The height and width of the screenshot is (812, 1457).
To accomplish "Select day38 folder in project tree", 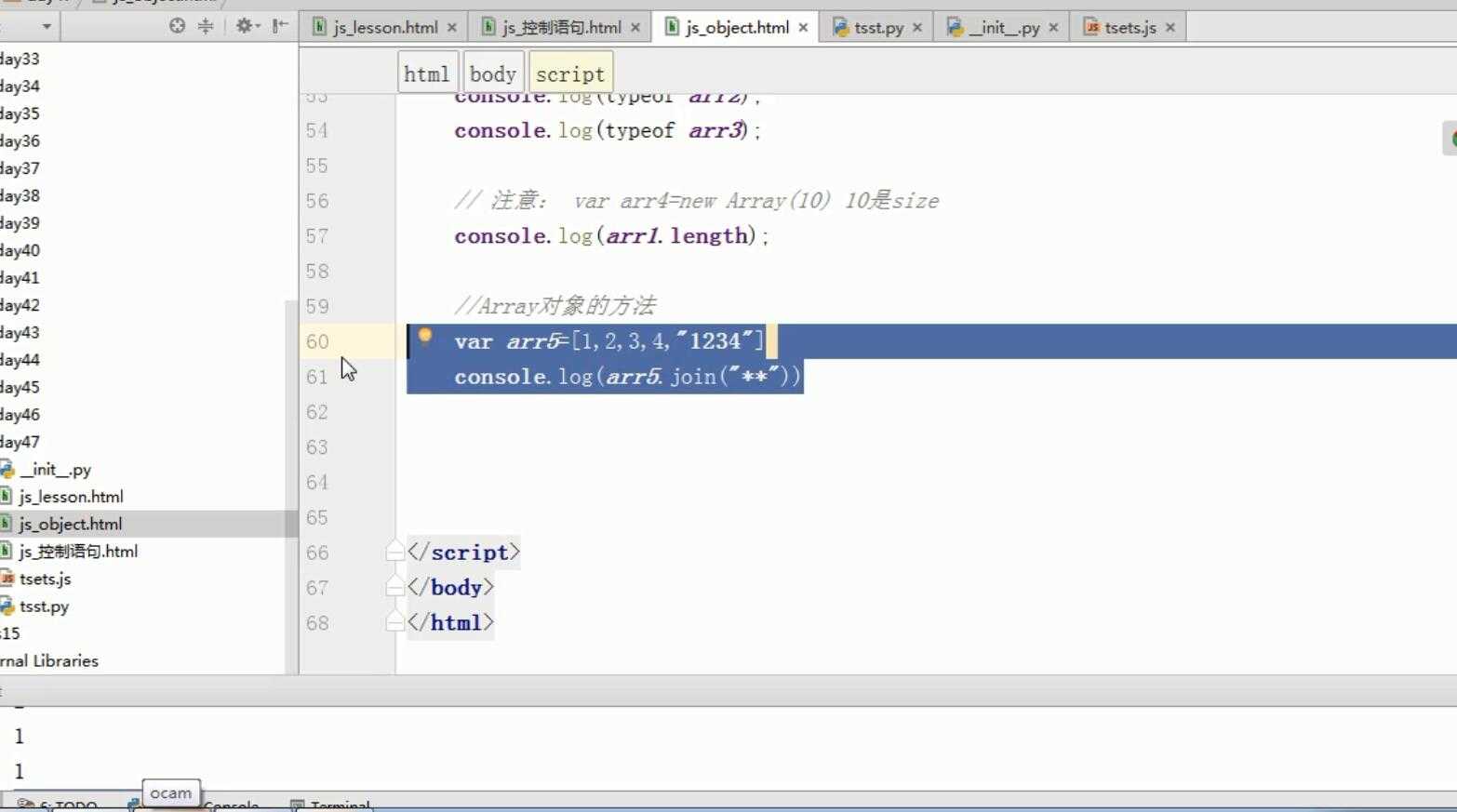I will 20,195.
